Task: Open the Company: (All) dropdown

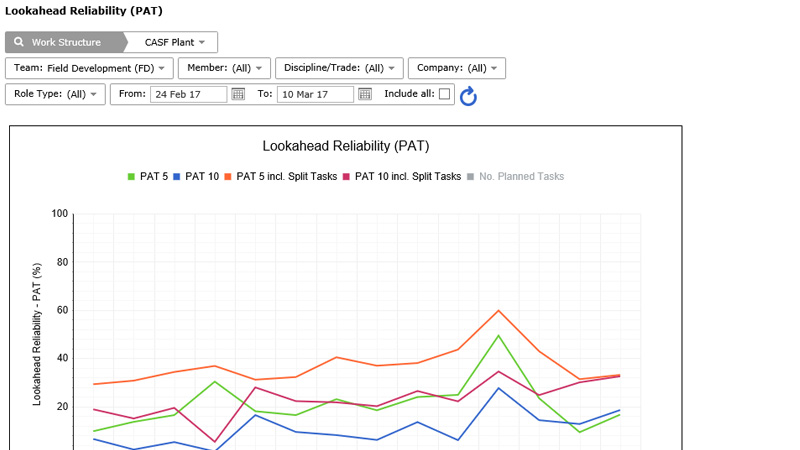Action: tap(457, 68)
